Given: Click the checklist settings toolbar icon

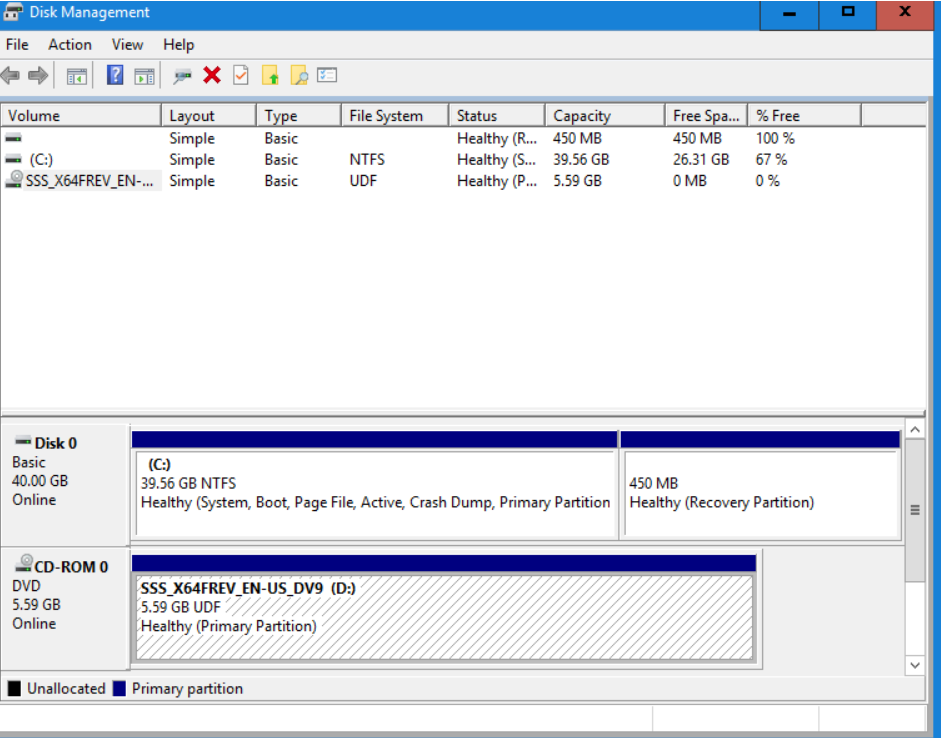Looking at the screenshot, I should click(x=328, y=75).
